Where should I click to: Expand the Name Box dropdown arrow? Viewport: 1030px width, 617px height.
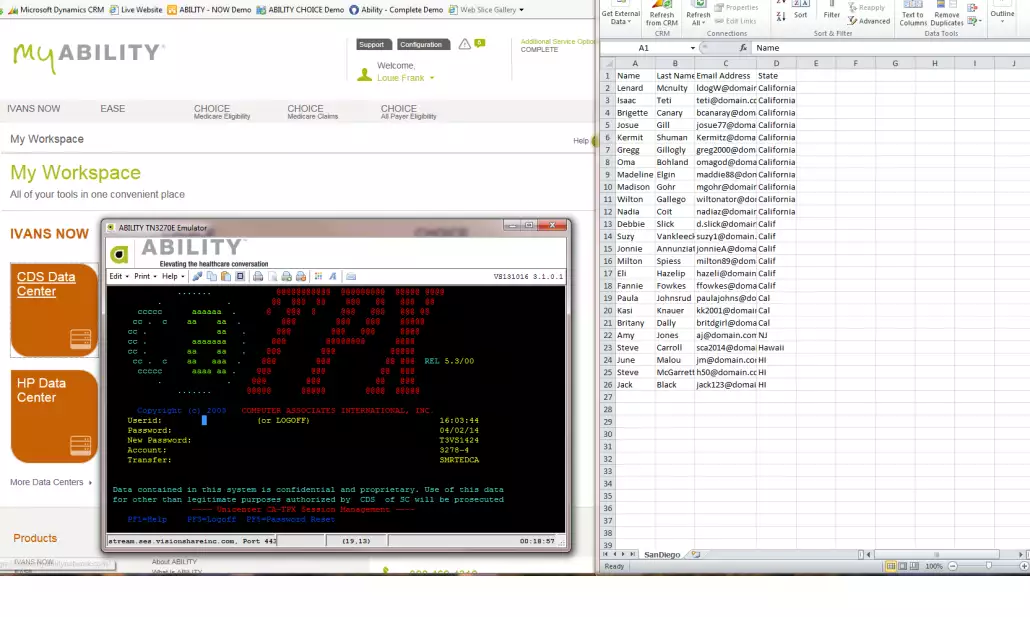click(692, 48)
